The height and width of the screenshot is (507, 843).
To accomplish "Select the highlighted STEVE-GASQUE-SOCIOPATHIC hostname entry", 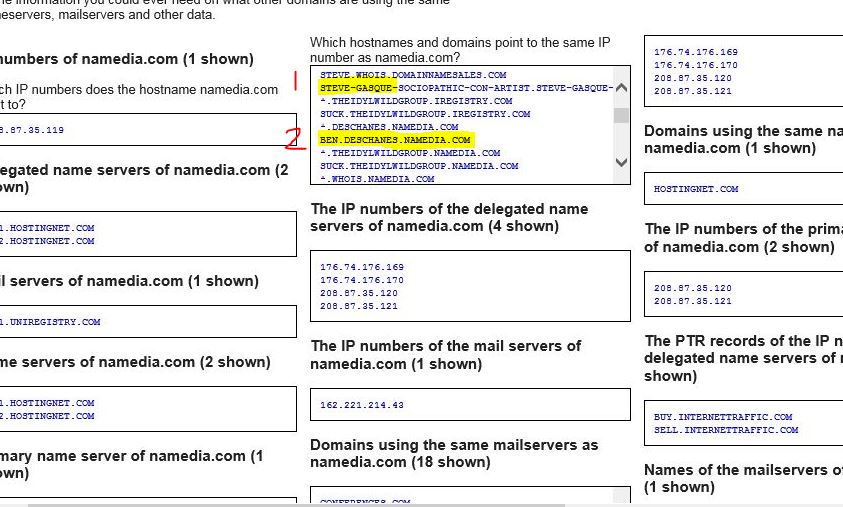I will point(465,88).
